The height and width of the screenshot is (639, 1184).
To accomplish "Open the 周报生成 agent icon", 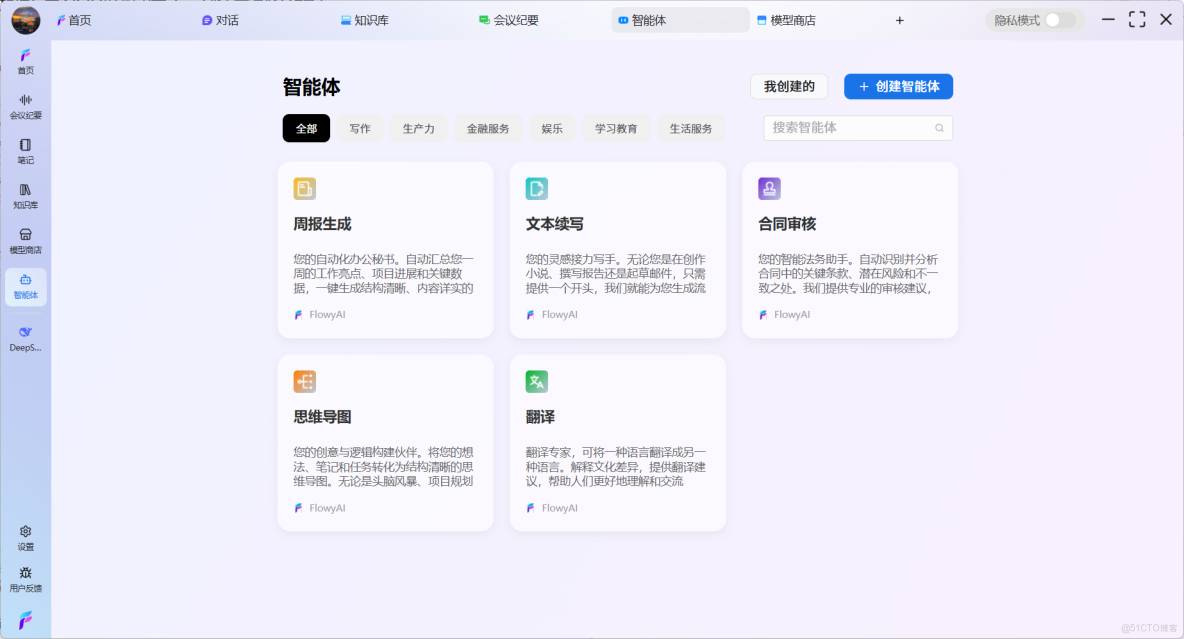I will pos(304,188).
